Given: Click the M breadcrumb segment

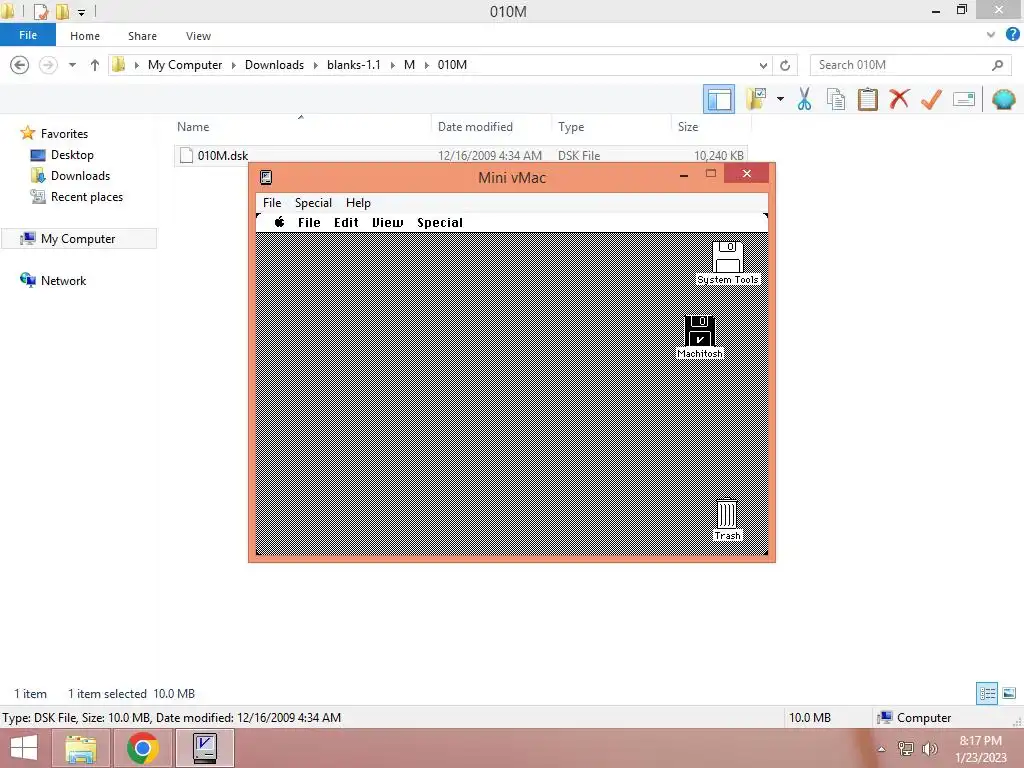Looking at the screenshot, I should pos(409,65).
